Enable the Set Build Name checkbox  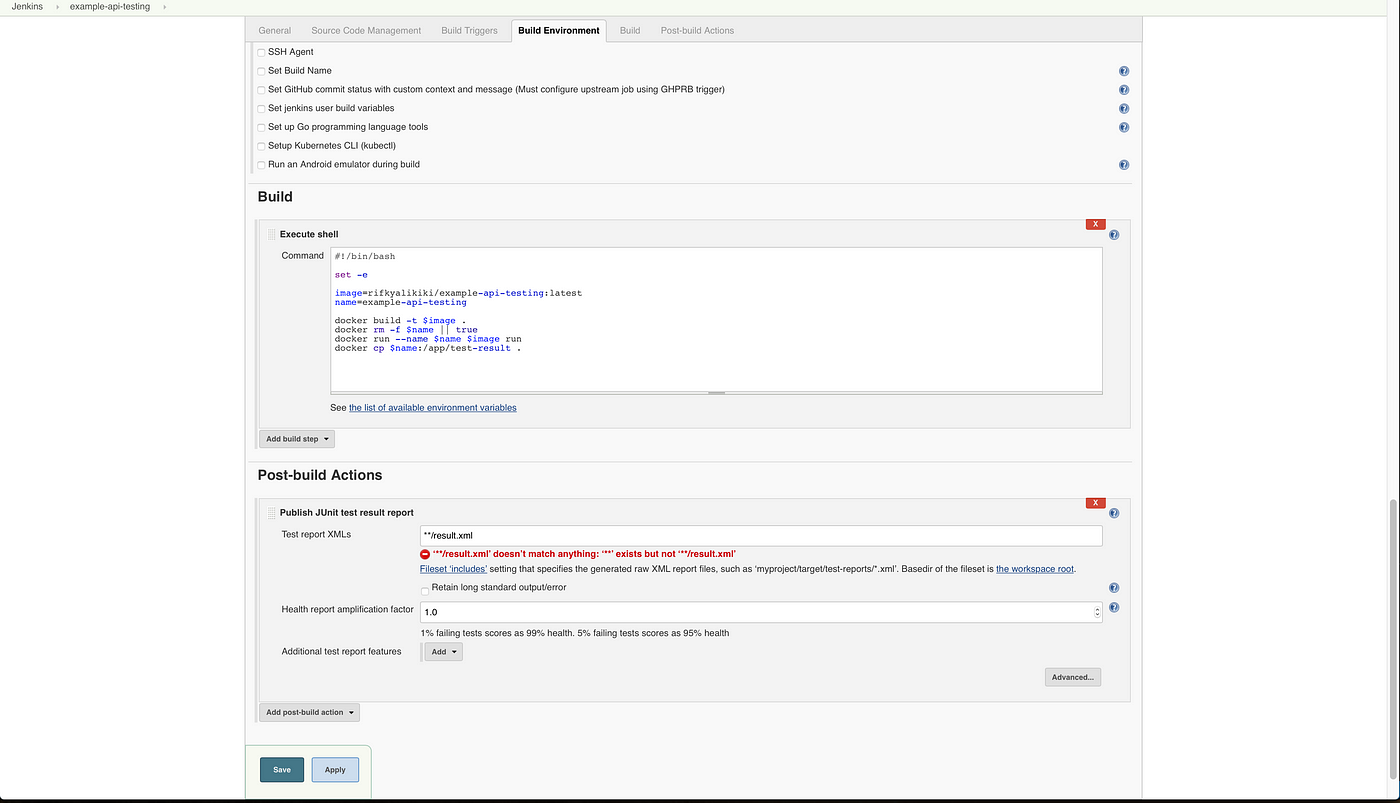[x=262, y=71]
